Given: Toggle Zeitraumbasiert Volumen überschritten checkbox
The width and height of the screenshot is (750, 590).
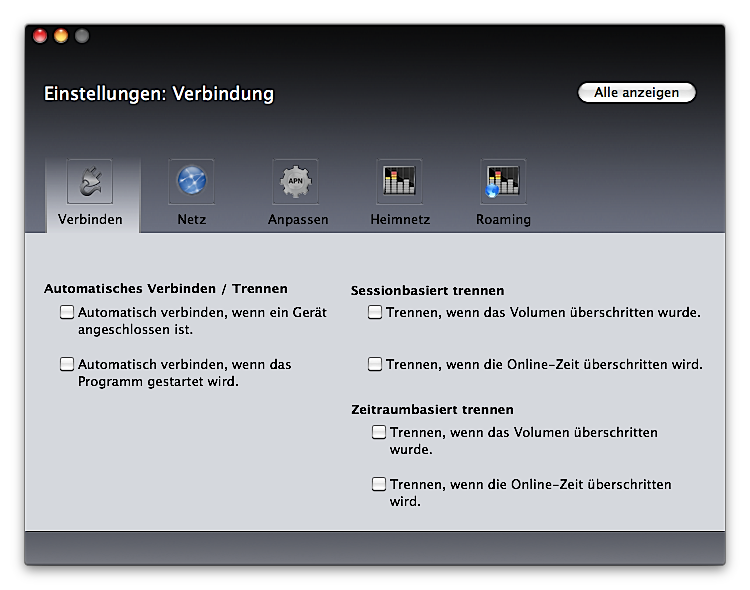Looking at the screenshot, I should click(379, 432).
